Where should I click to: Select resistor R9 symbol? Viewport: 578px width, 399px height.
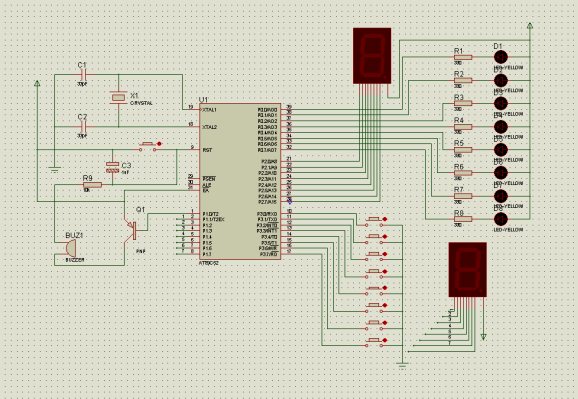pos(92,185)
